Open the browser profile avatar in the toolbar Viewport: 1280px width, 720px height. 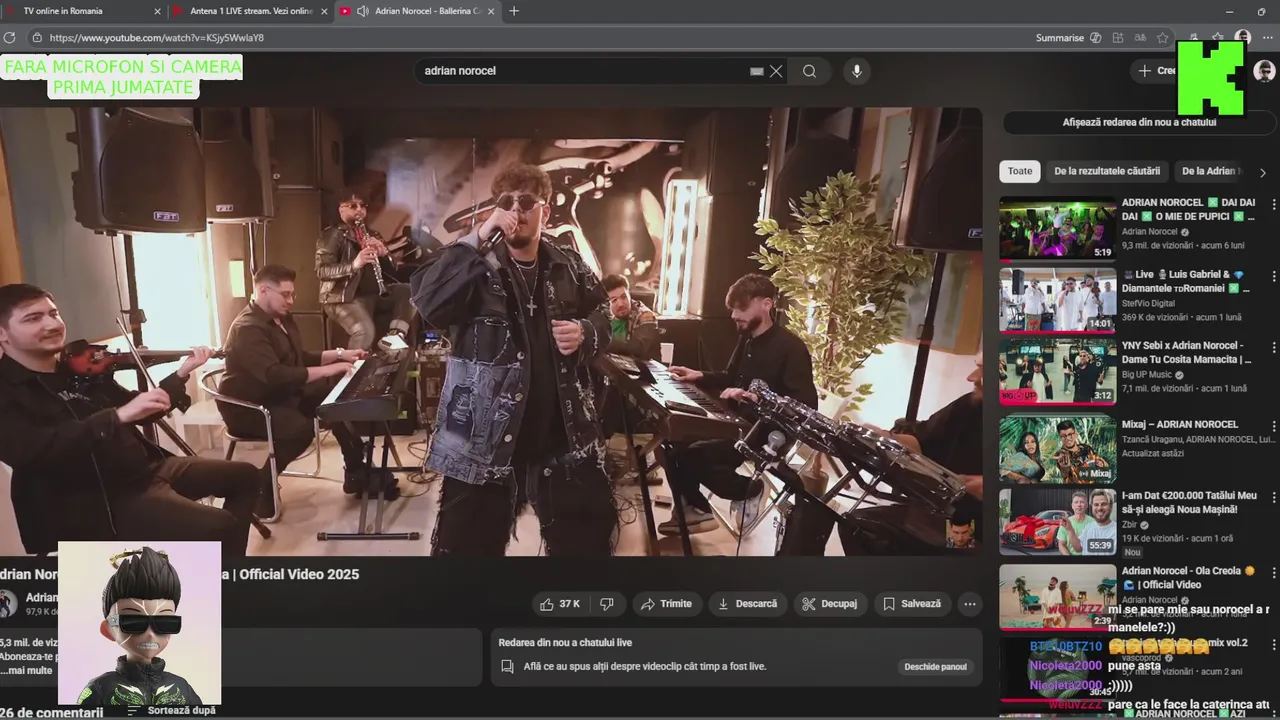pyautogui.click(x=1243, y=38)
